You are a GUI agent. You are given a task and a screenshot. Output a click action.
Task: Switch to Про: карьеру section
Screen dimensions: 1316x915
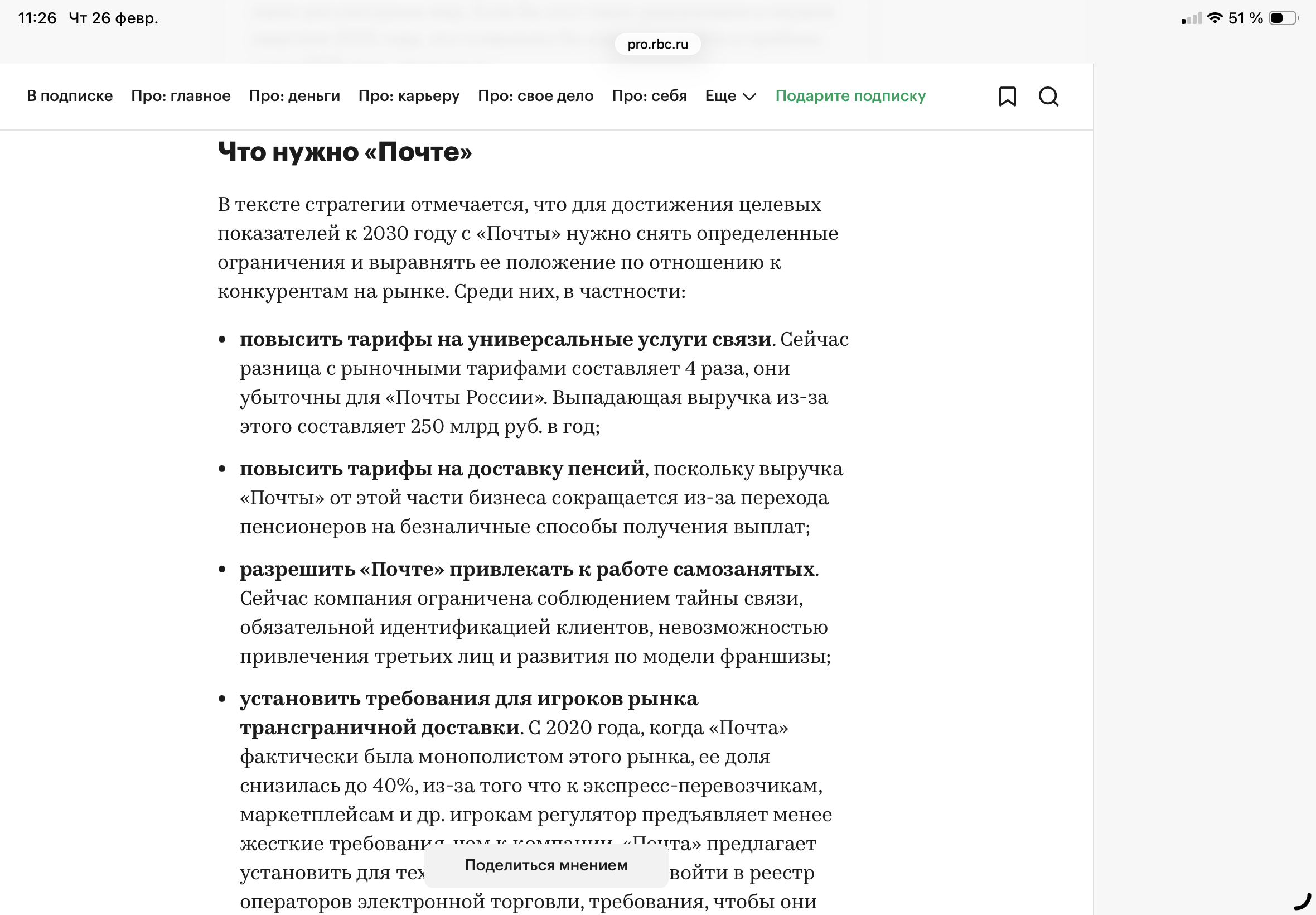point(409,96)
